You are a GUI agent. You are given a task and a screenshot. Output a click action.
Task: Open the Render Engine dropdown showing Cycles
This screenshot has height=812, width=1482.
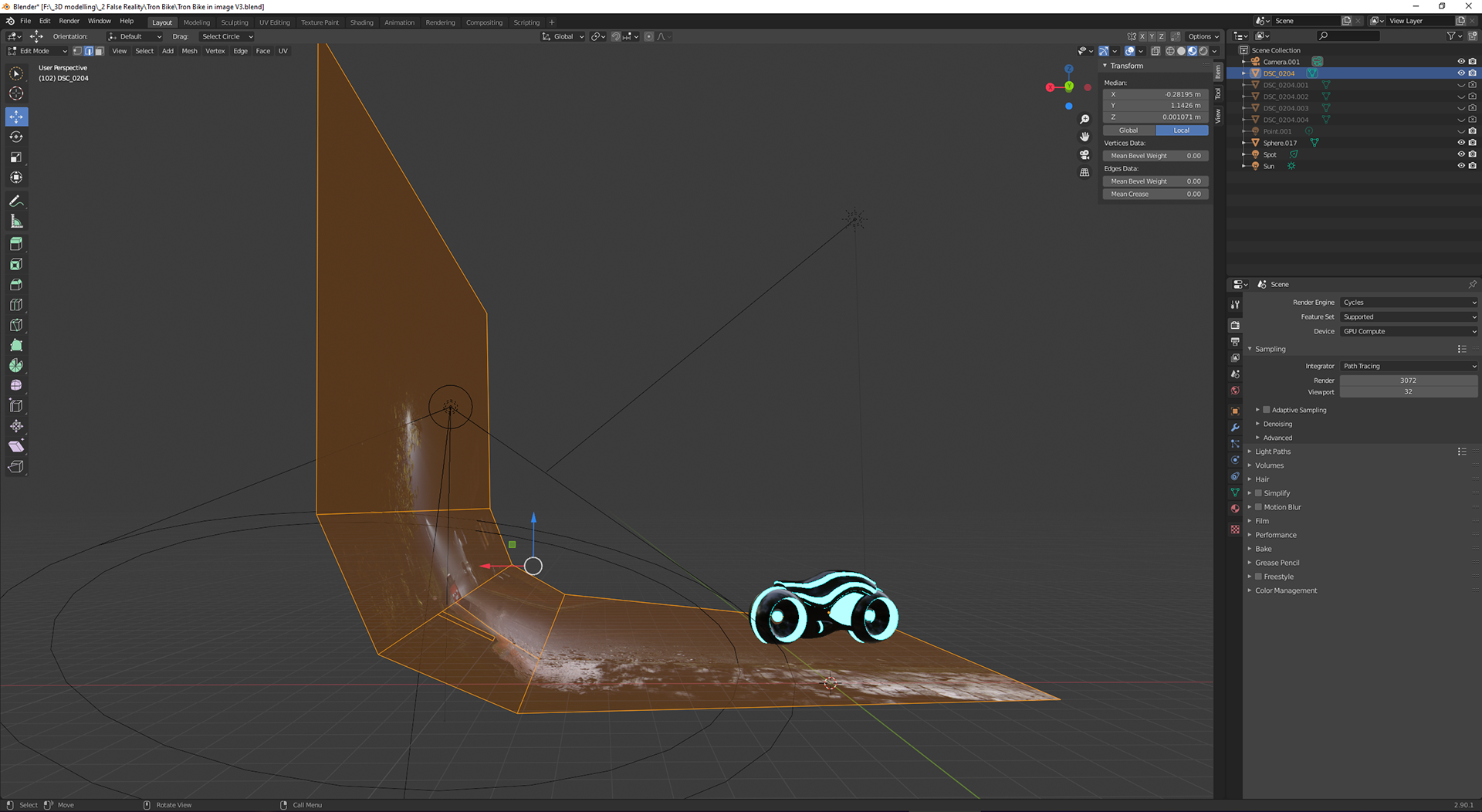pos(1409,303)
